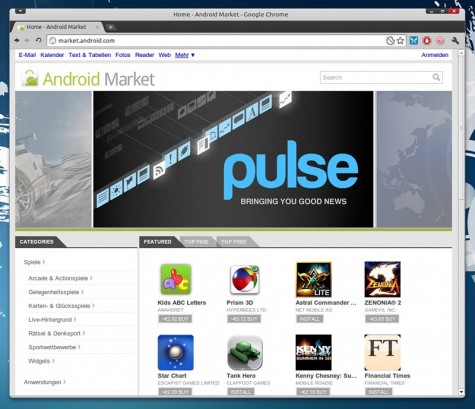Open Text & Tabellen link
475x409 pixels.
click(x=90, y=55)
